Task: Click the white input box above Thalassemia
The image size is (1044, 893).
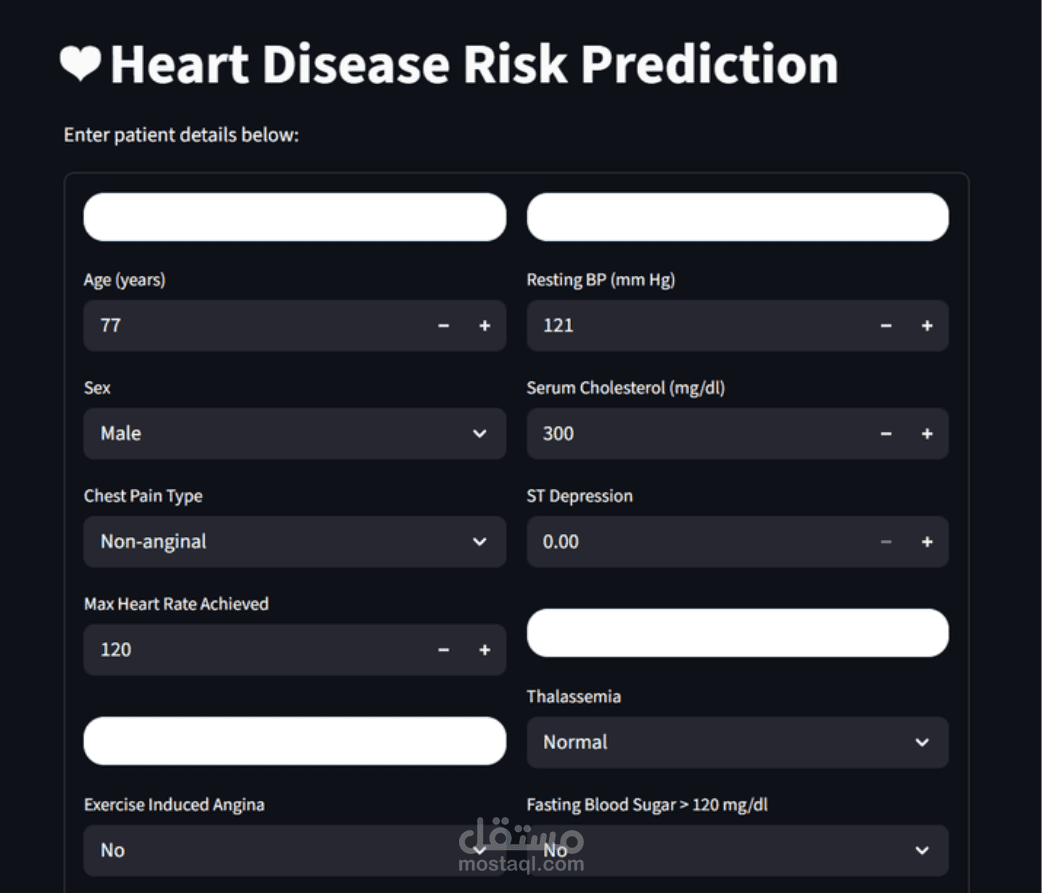Action: point(737,633)
